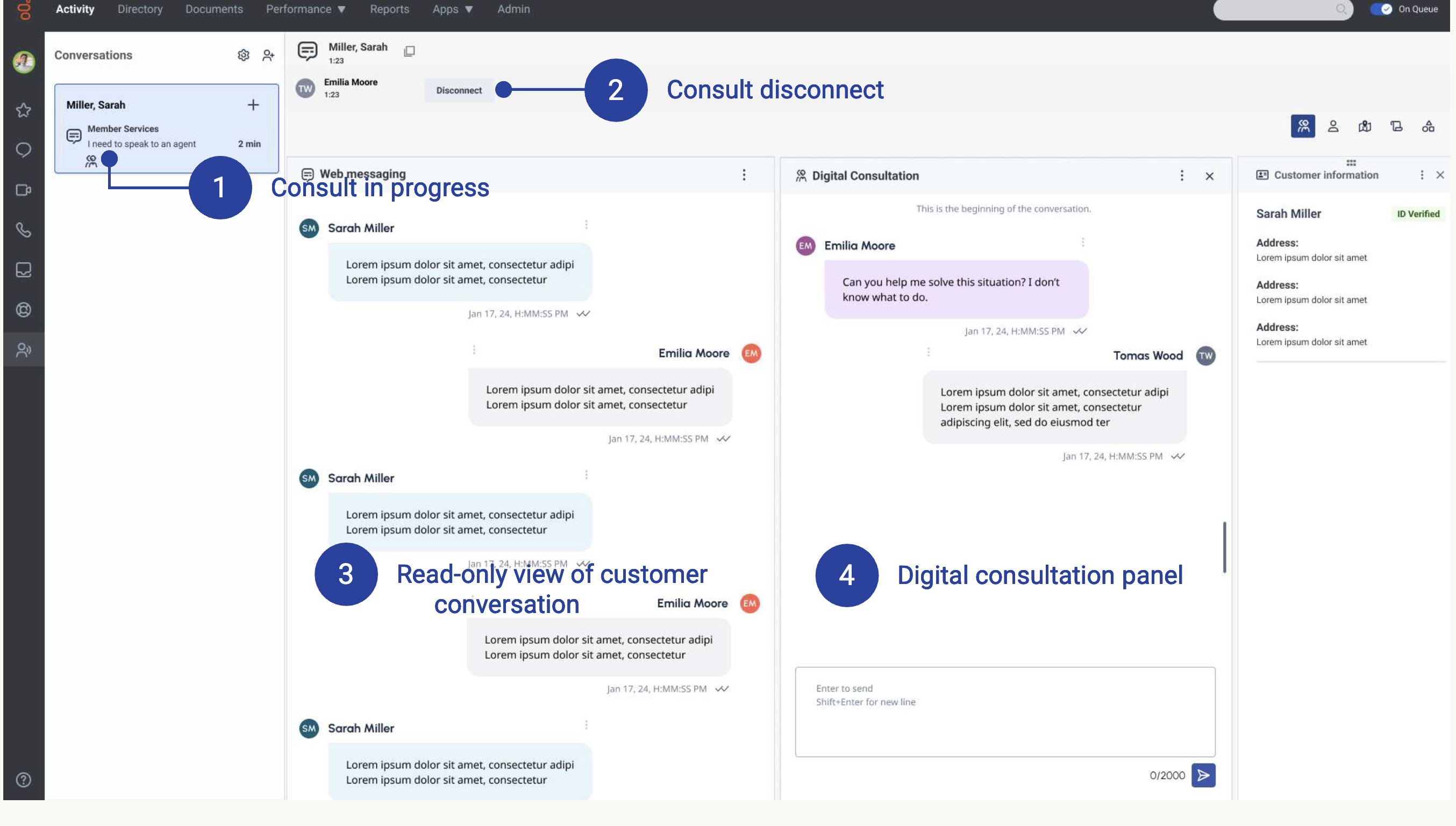This screenshot has width=1456, height=826.
Task: Open the help question mark icon
Action: (x=23, y=779)
